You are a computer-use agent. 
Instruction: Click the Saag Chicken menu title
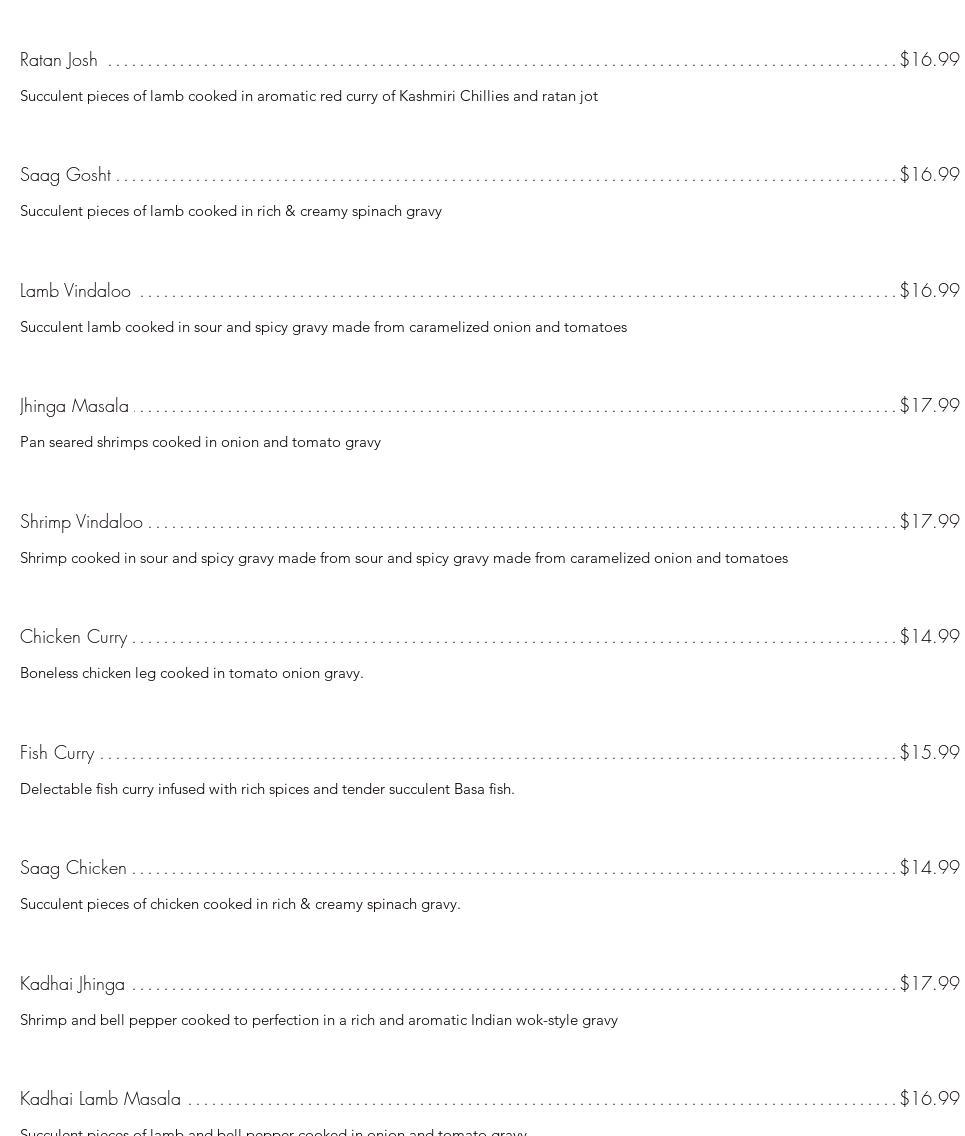tap(73, 868)
